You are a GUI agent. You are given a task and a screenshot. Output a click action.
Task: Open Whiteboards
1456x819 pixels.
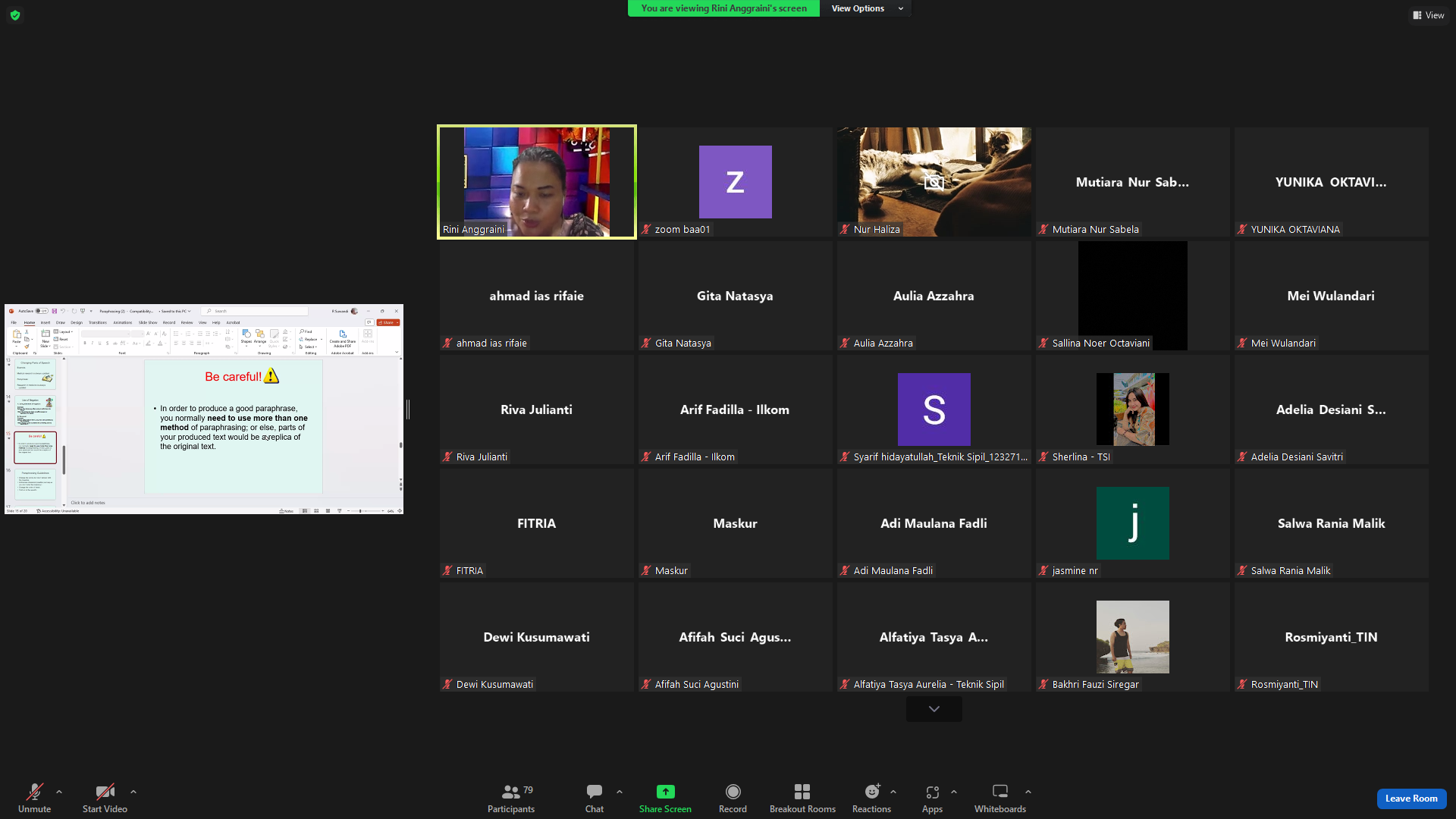tap(1000, 798)
